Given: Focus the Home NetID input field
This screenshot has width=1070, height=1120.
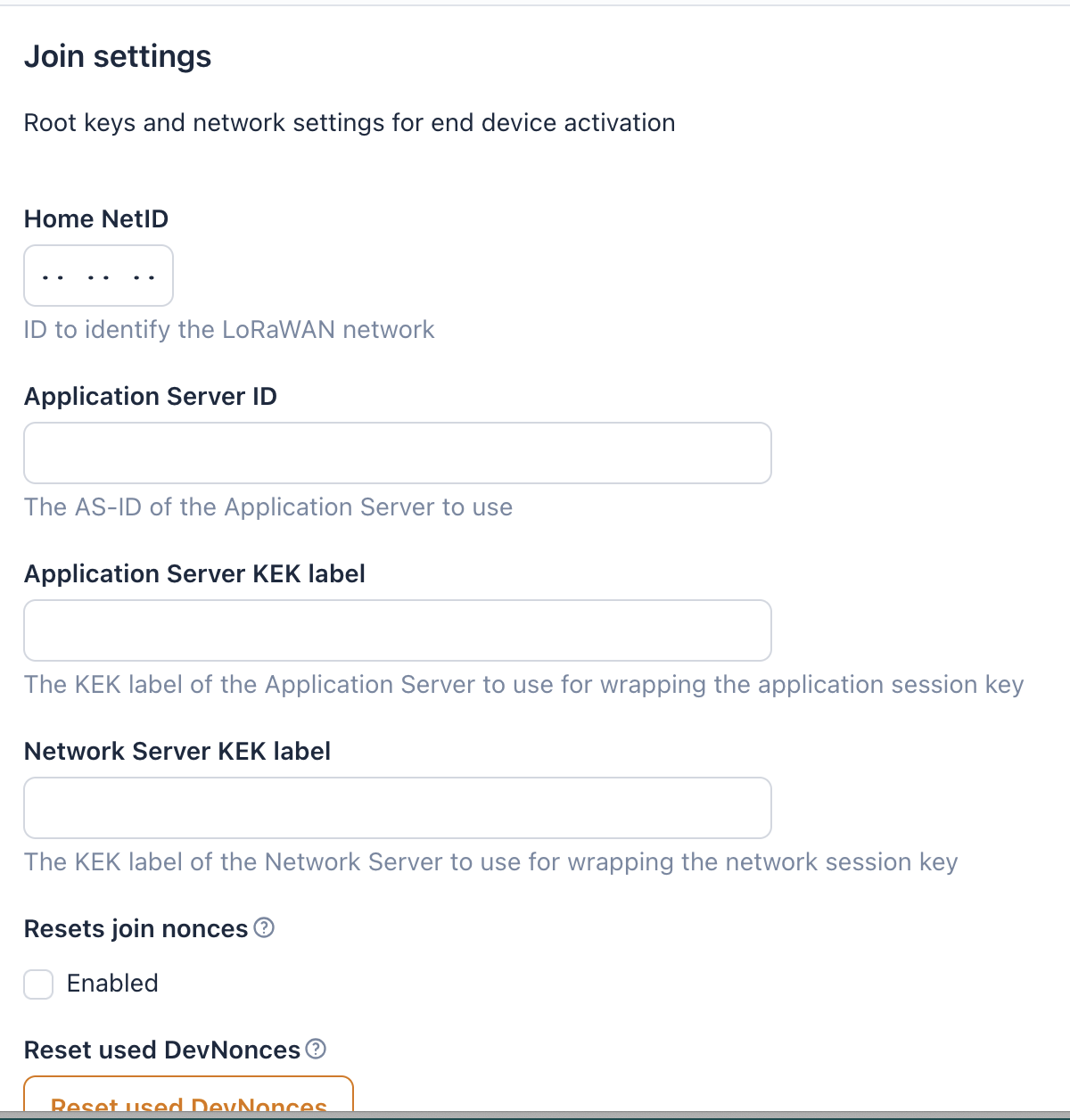Looking at the screenshot, I should pos(98,276).
